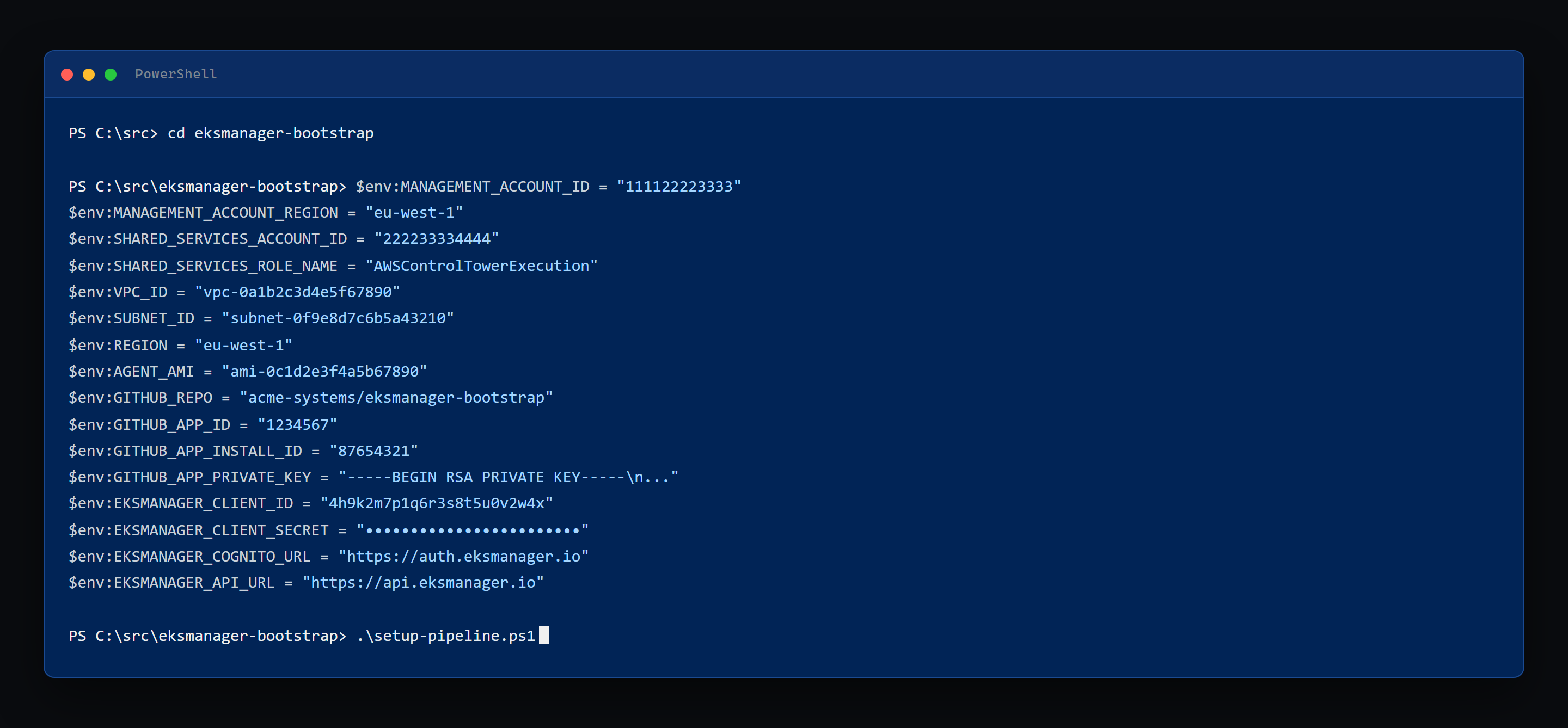The width and height of the screenshot is (1568, 728).
Task: Click the https://auth.eksmanager.io URL
Action: click(464, 557)
